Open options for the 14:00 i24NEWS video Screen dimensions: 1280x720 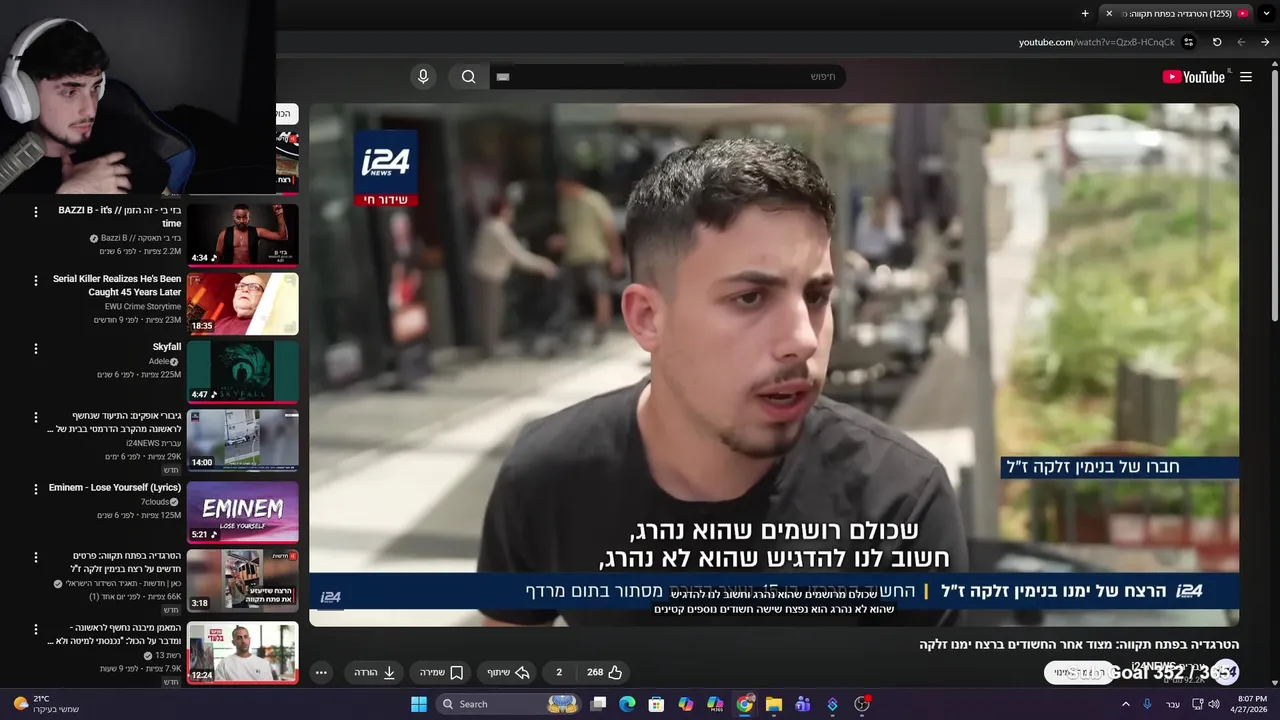(x=36, y=417)
